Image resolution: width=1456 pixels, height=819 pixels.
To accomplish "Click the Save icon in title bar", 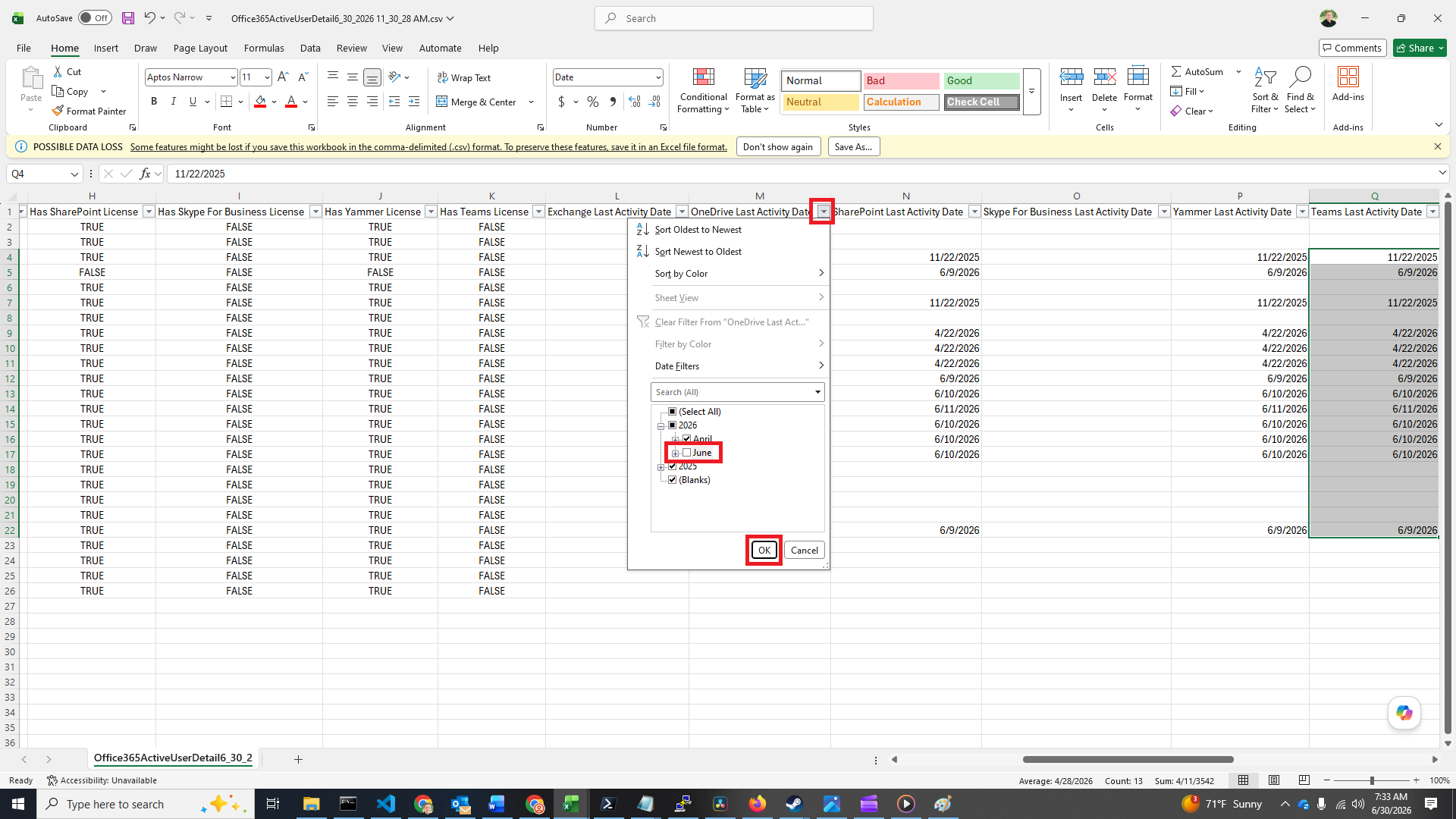I will (128, 18).
